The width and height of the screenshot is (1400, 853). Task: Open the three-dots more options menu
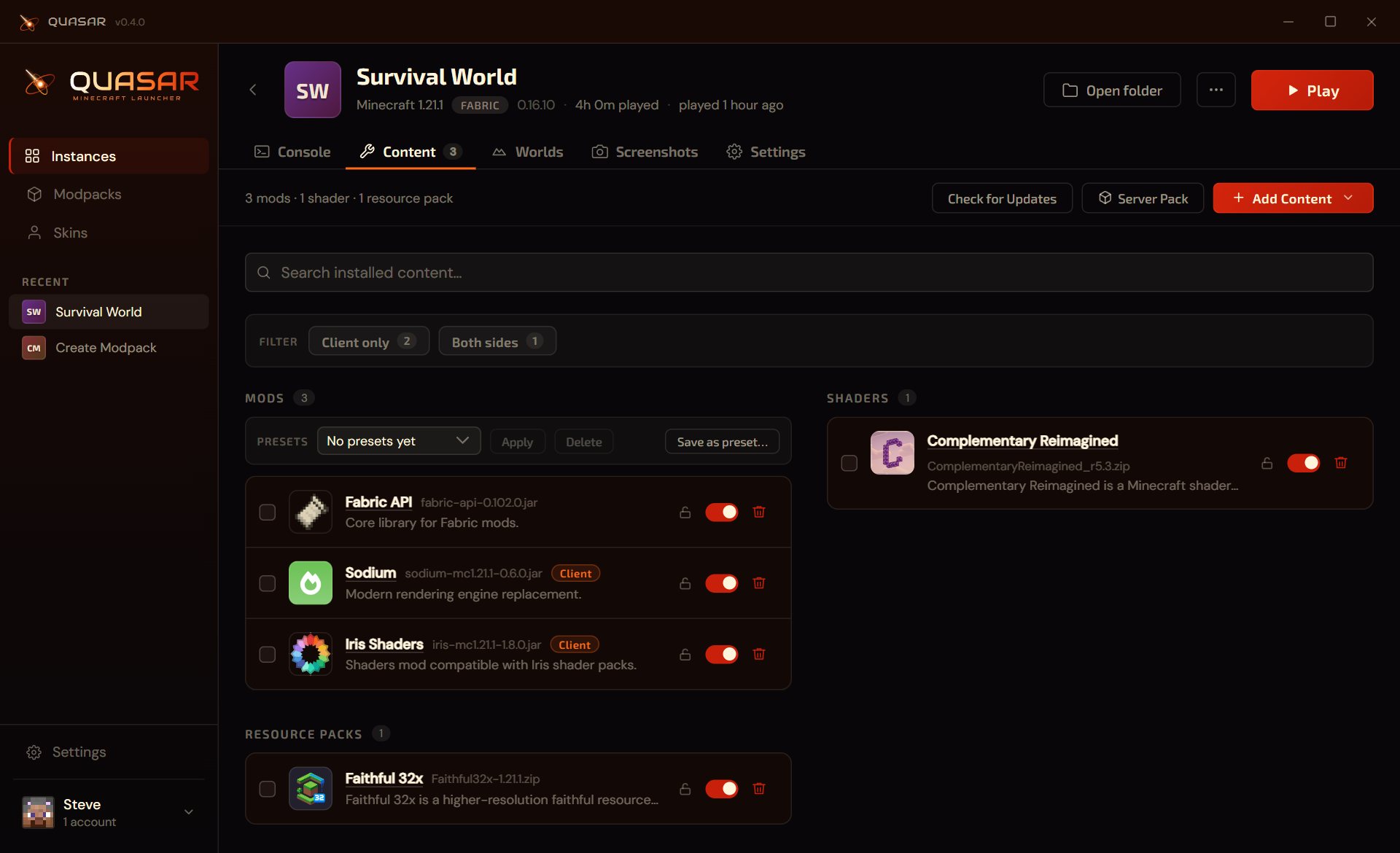point(1216,90)
